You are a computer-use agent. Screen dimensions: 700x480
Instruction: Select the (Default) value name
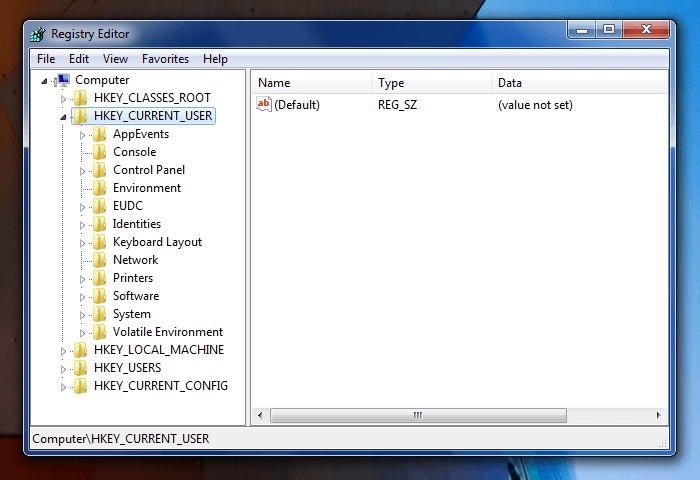297,105
